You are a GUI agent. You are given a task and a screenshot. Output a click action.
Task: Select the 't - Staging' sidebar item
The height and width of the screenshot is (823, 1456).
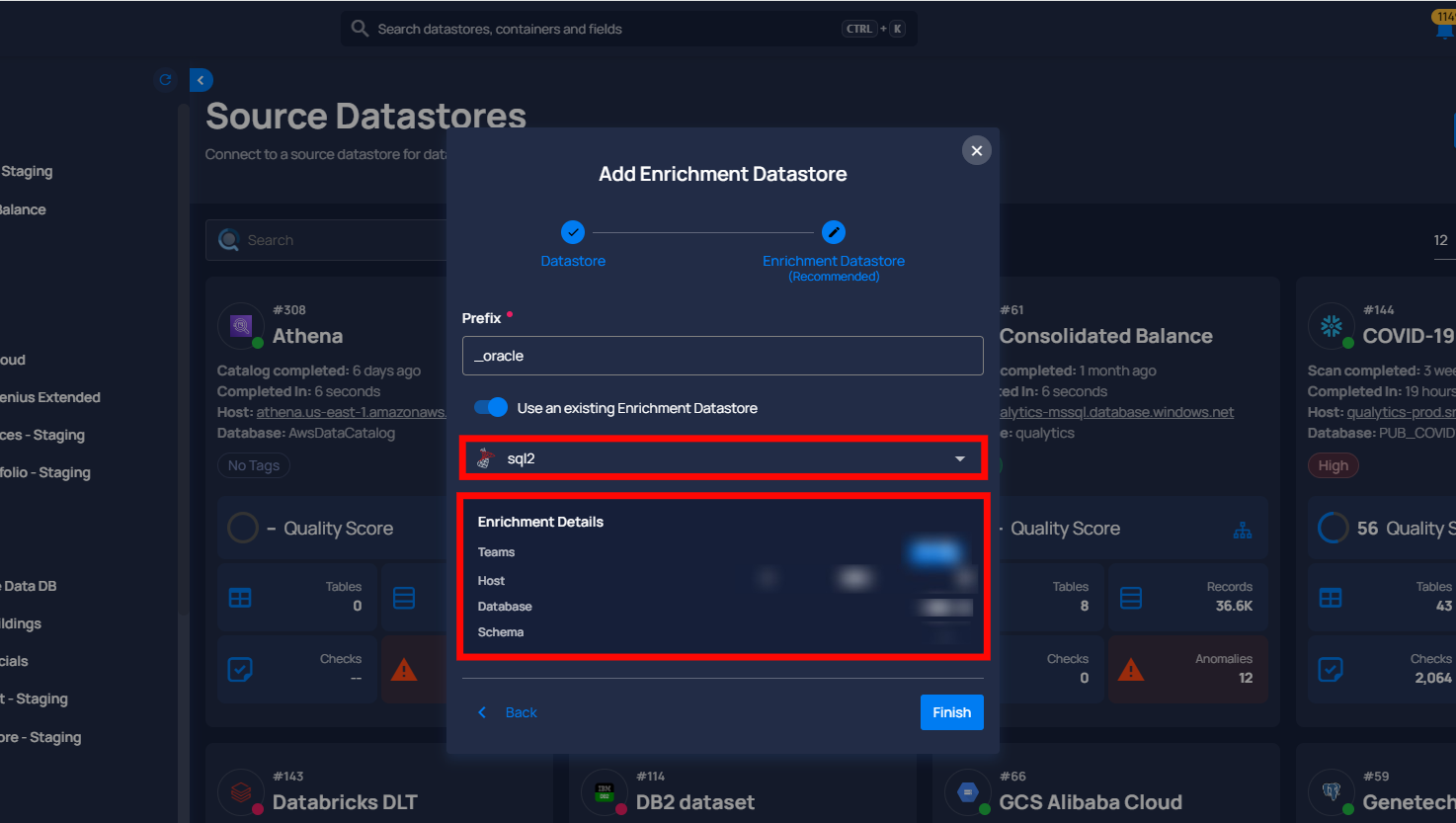pyautogui.click(x=35, y=699)
